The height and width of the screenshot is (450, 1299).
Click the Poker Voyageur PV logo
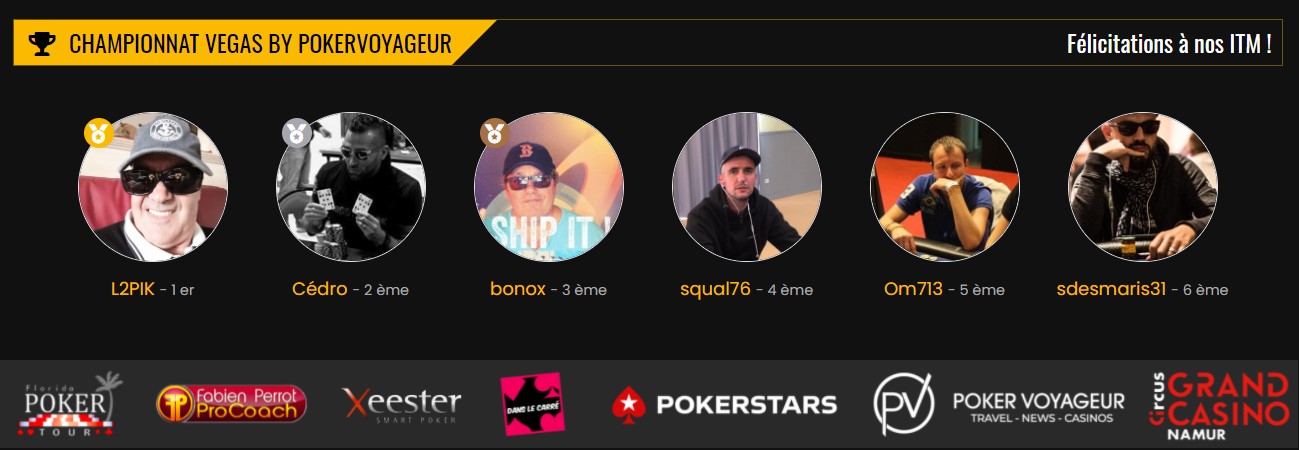(998, 404)
